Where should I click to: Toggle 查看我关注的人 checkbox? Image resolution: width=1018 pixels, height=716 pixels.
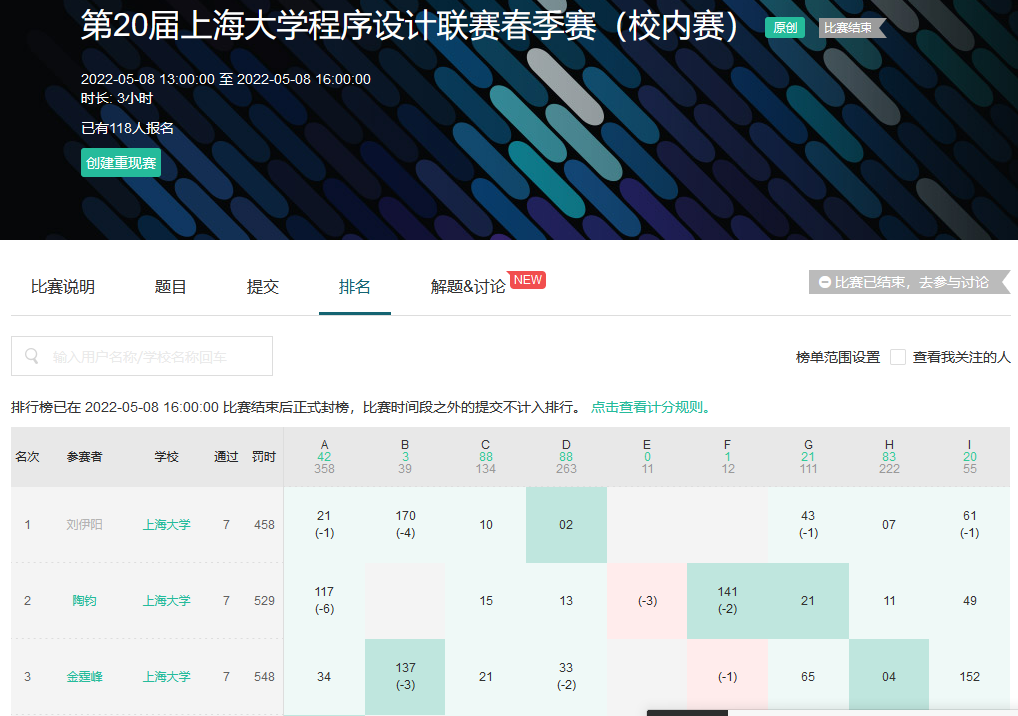[x=898, y=357]
